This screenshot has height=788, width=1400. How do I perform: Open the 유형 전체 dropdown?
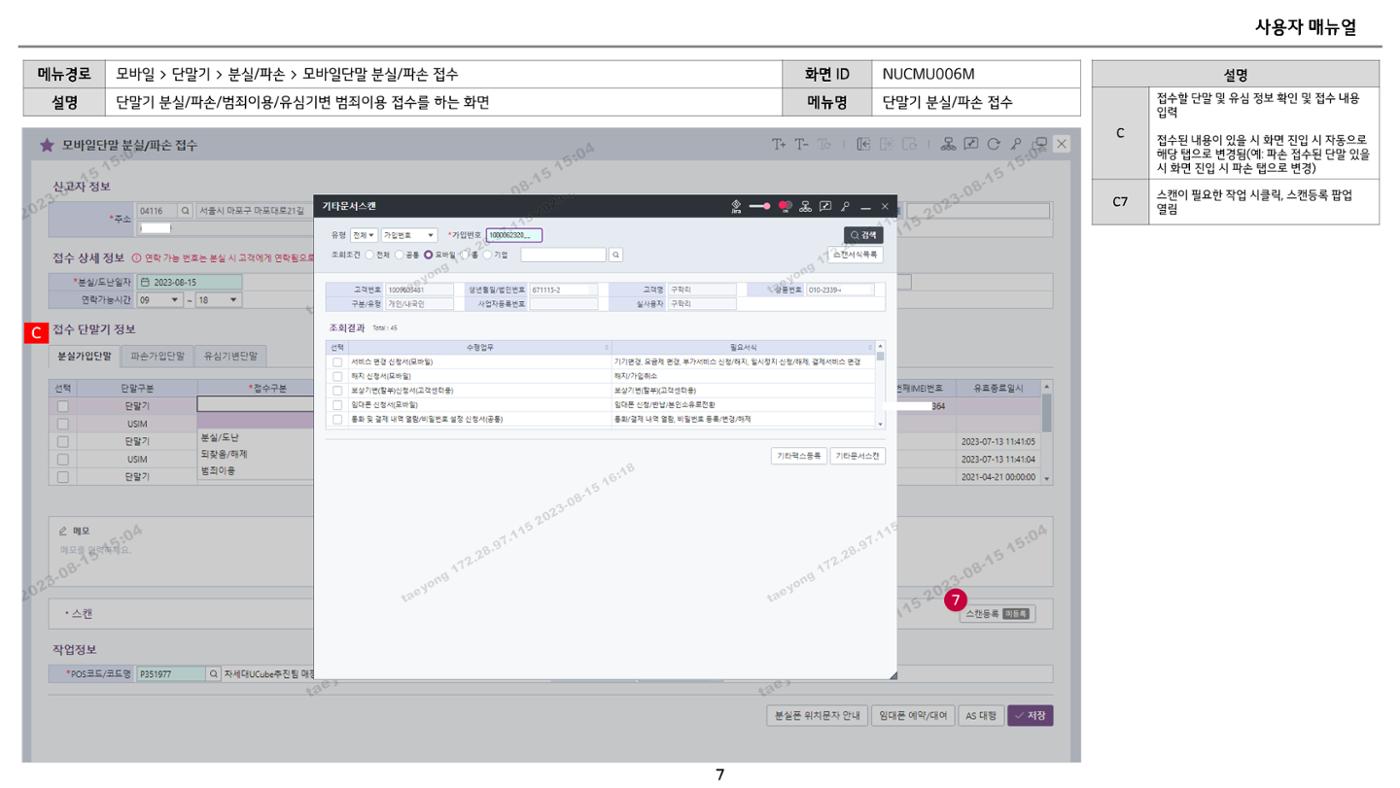[364, 235]
